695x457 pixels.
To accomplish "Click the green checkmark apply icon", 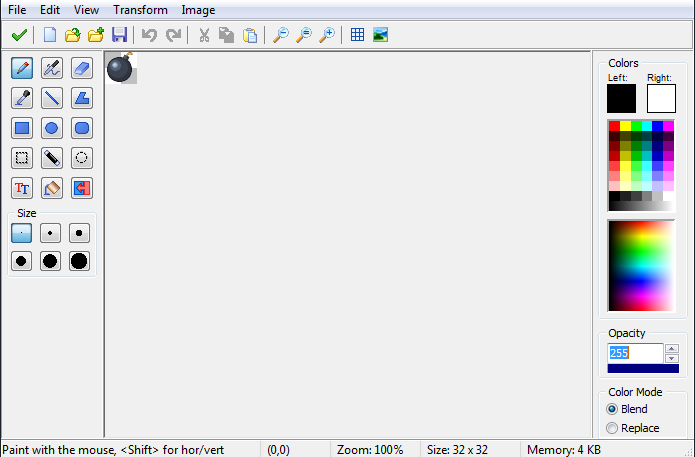I will 19,35.
